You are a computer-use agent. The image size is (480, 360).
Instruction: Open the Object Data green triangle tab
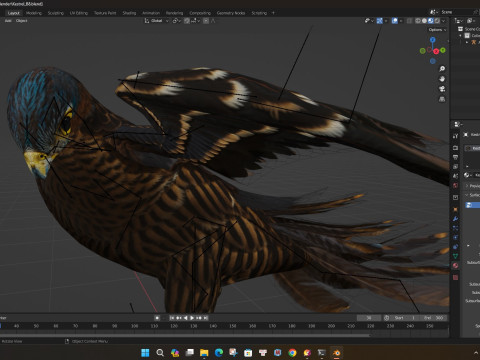[x=455, y=256]
